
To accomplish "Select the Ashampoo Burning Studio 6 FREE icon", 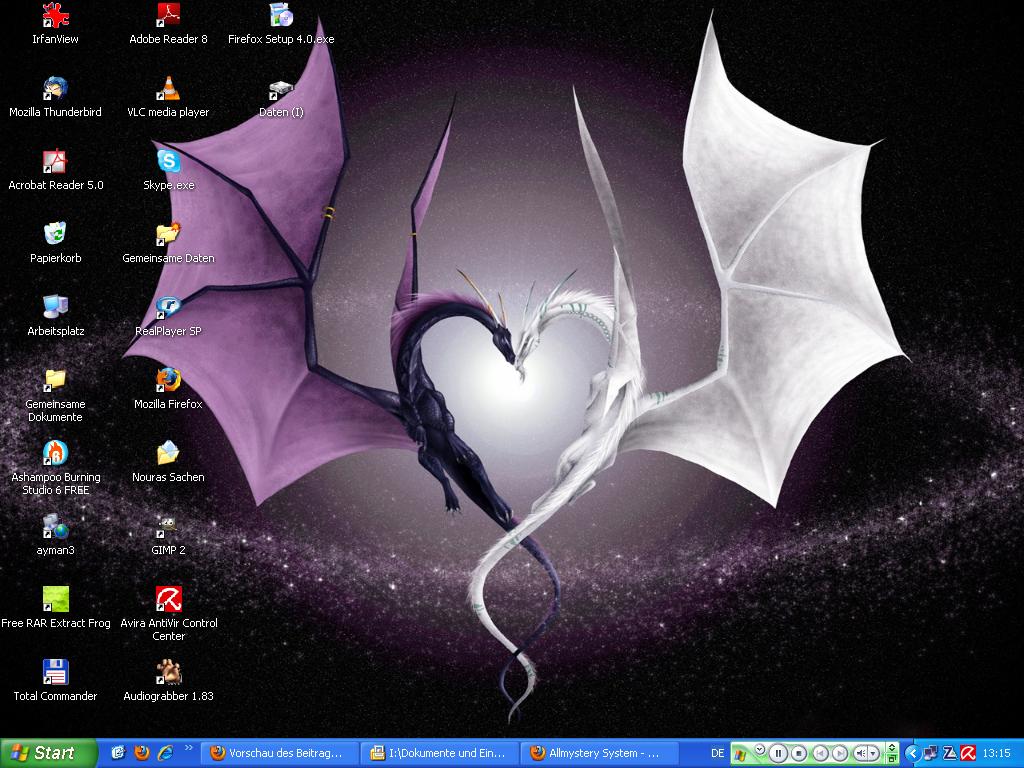I will [x=56, y=469].
